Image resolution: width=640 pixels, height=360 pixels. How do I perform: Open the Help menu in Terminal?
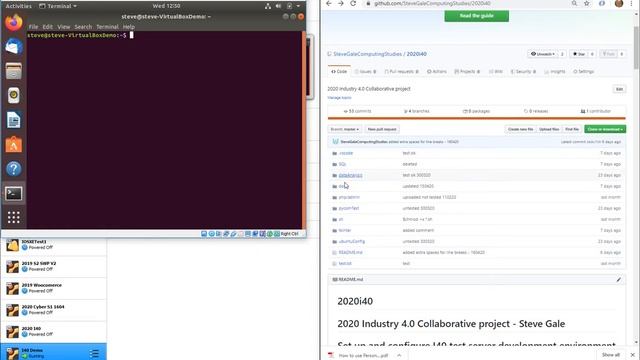pyautogui.click(x=129, y=27)
